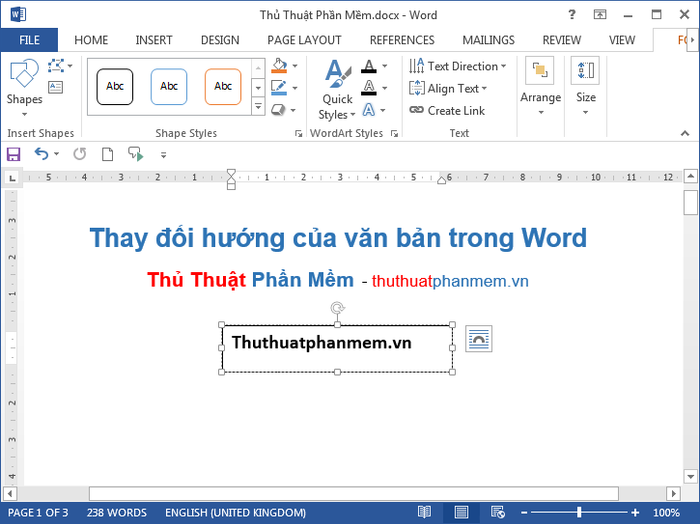Click the Text Fill icon
Screen dimensions: 700x524
pyautogui.click(x=369, y=66)
